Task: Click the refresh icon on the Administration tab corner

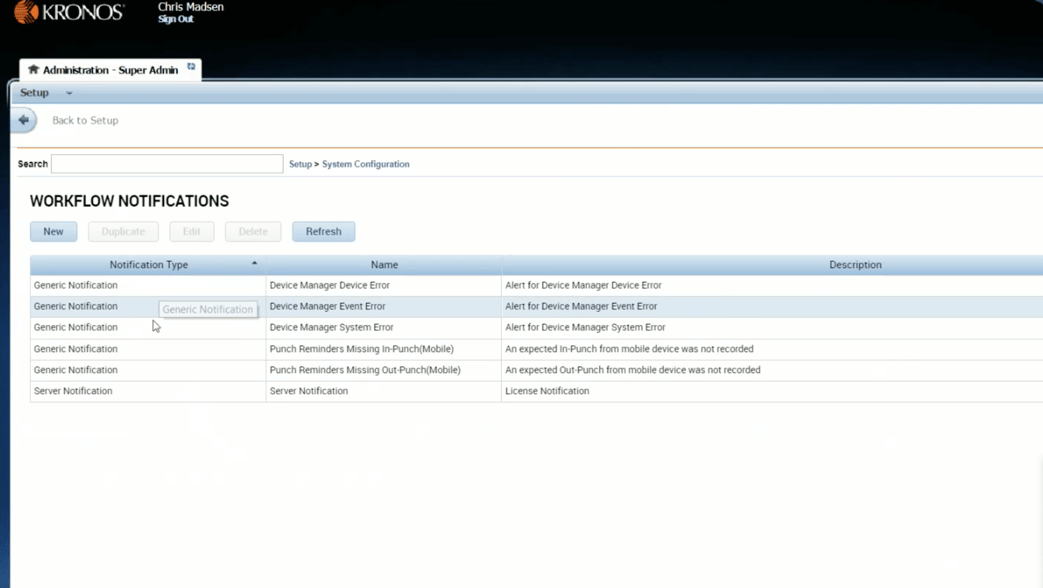Action: pyautogui.click(x=191, y=65)
